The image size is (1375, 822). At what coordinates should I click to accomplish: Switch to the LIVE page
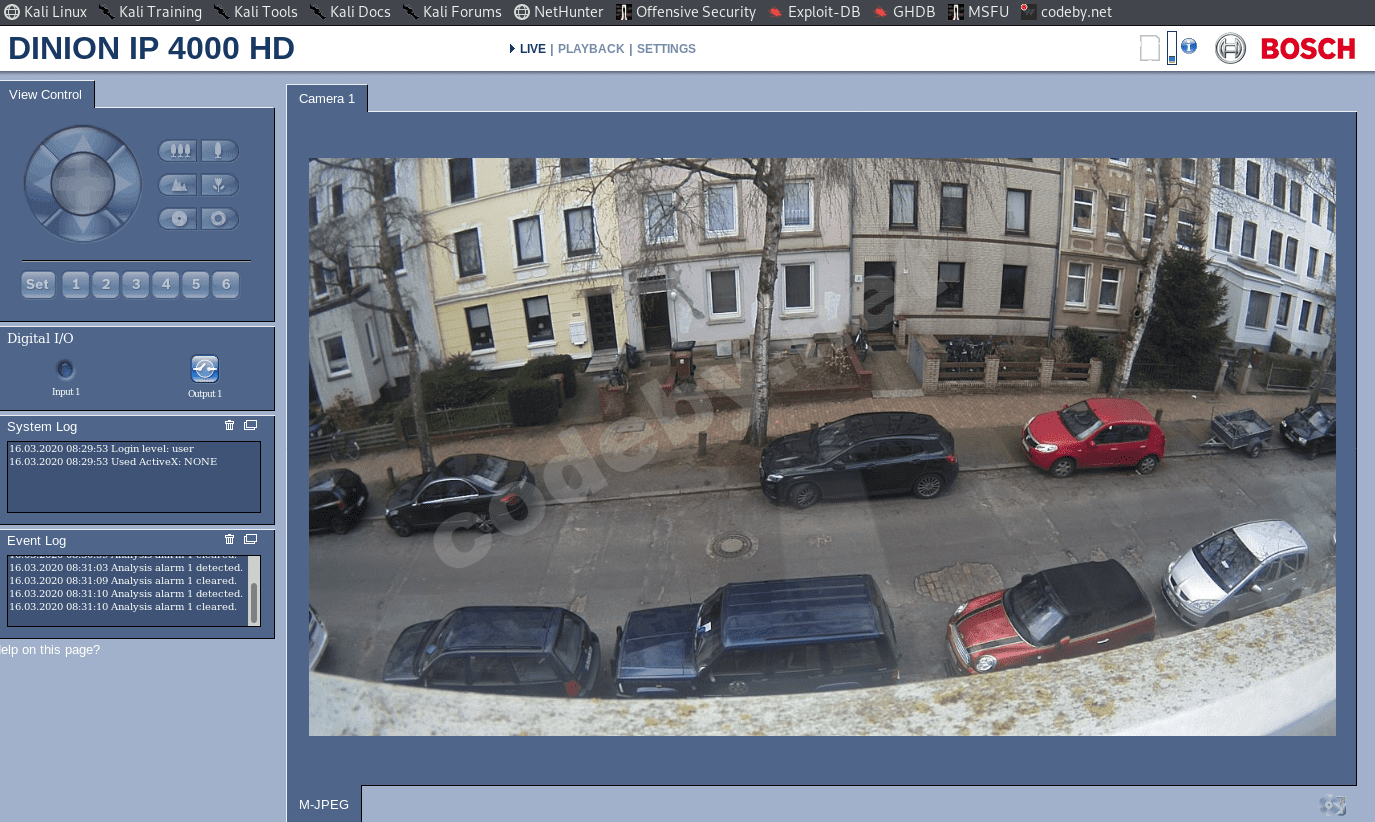point(533,49)
